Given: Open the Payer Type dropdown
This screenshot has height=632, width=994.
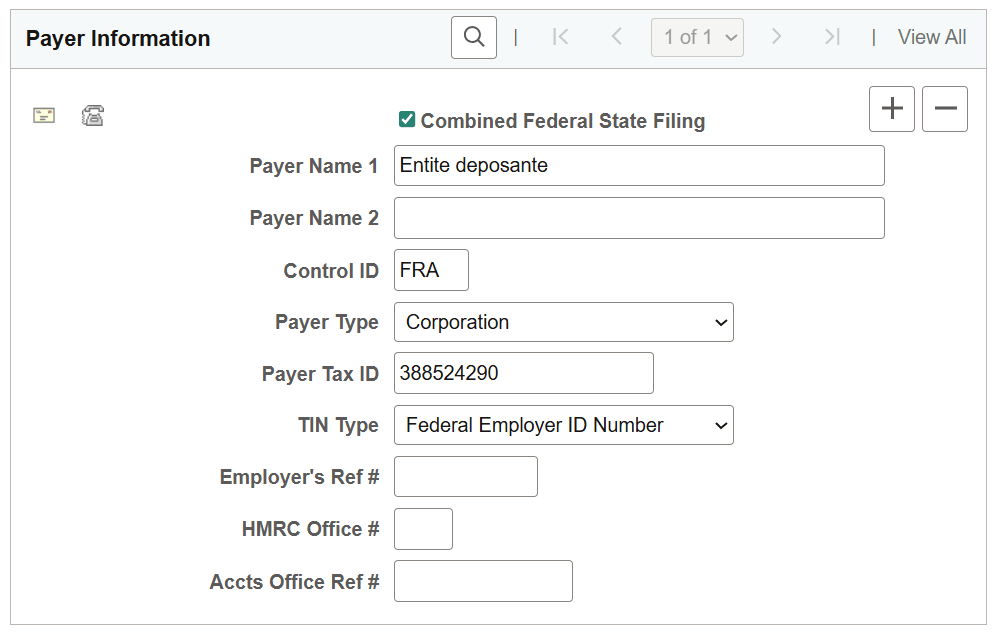Looking at the screenshot, I should [x=563, y=322].
